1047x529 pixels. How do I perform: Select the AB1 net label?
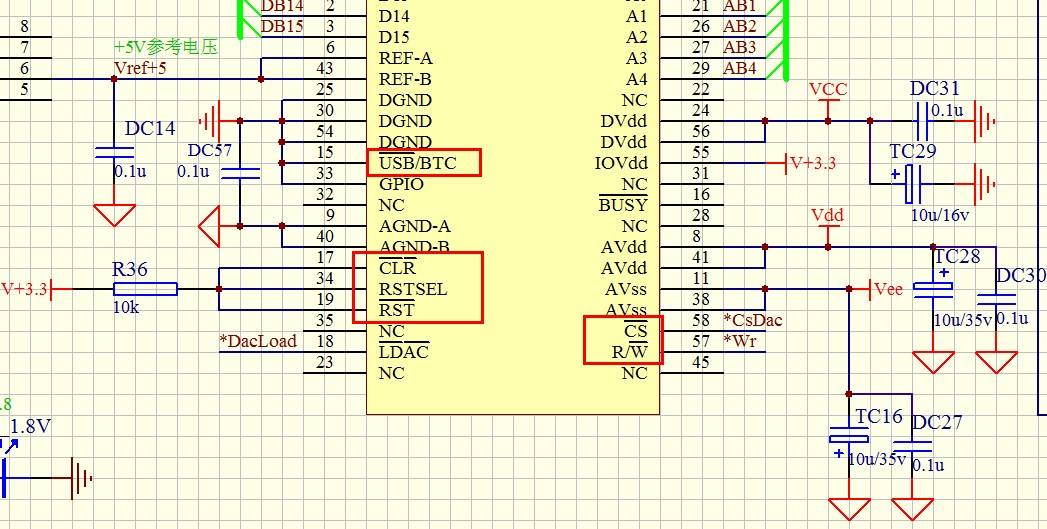740,6
